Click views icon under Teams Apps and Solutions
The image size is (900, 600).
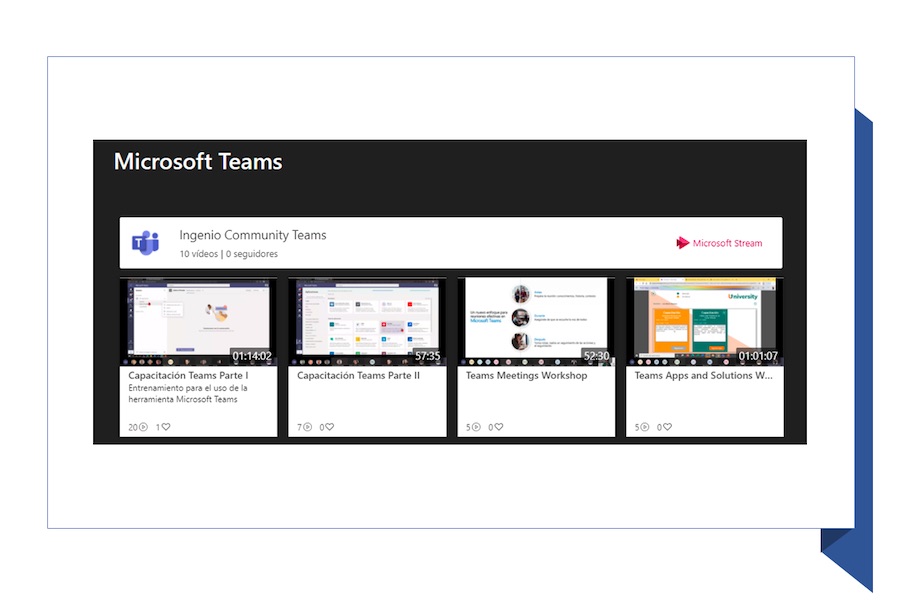[645, 427]
